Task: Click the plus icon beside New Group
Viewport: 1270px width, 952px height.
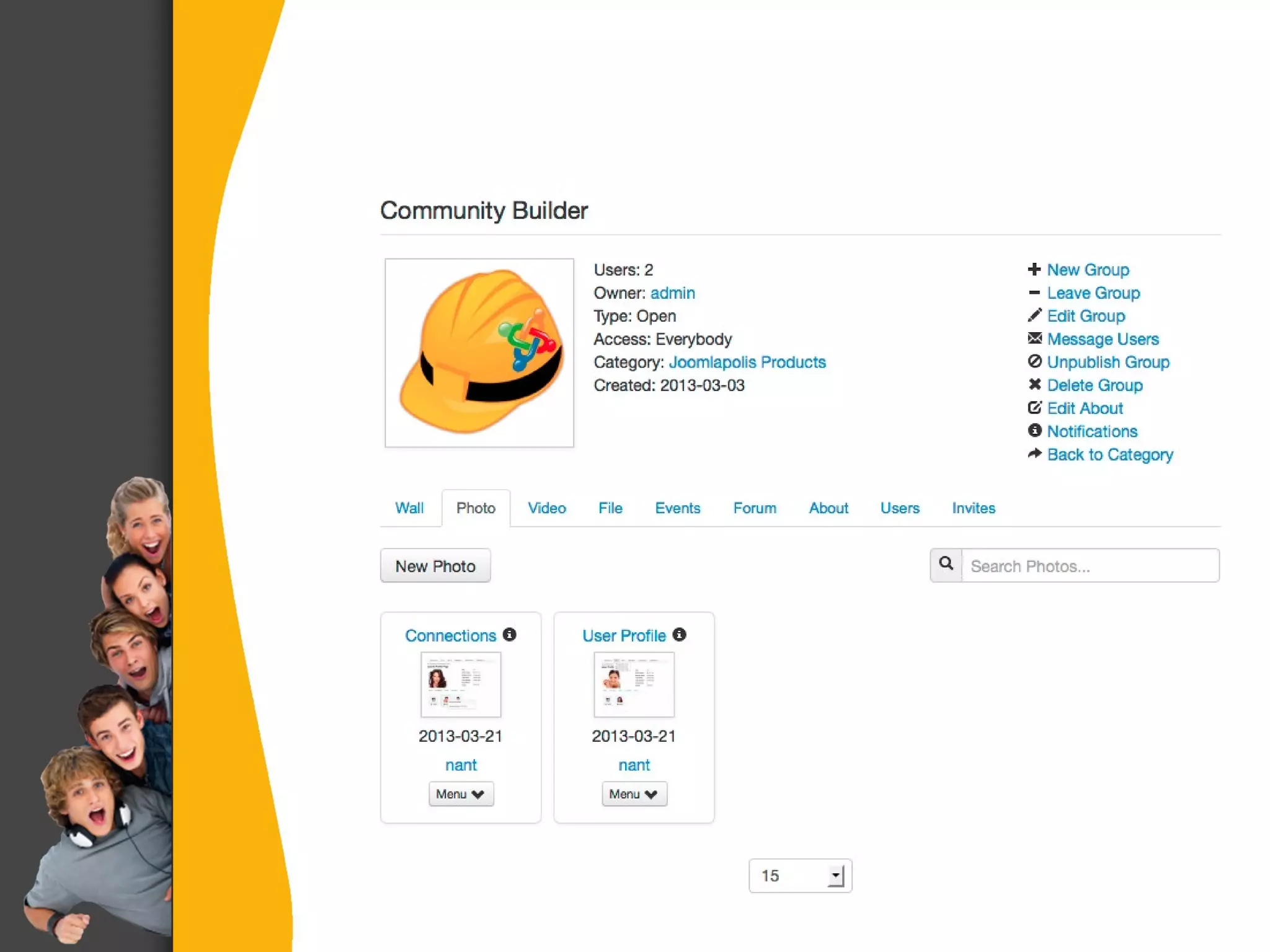Action: [1034, 270]
